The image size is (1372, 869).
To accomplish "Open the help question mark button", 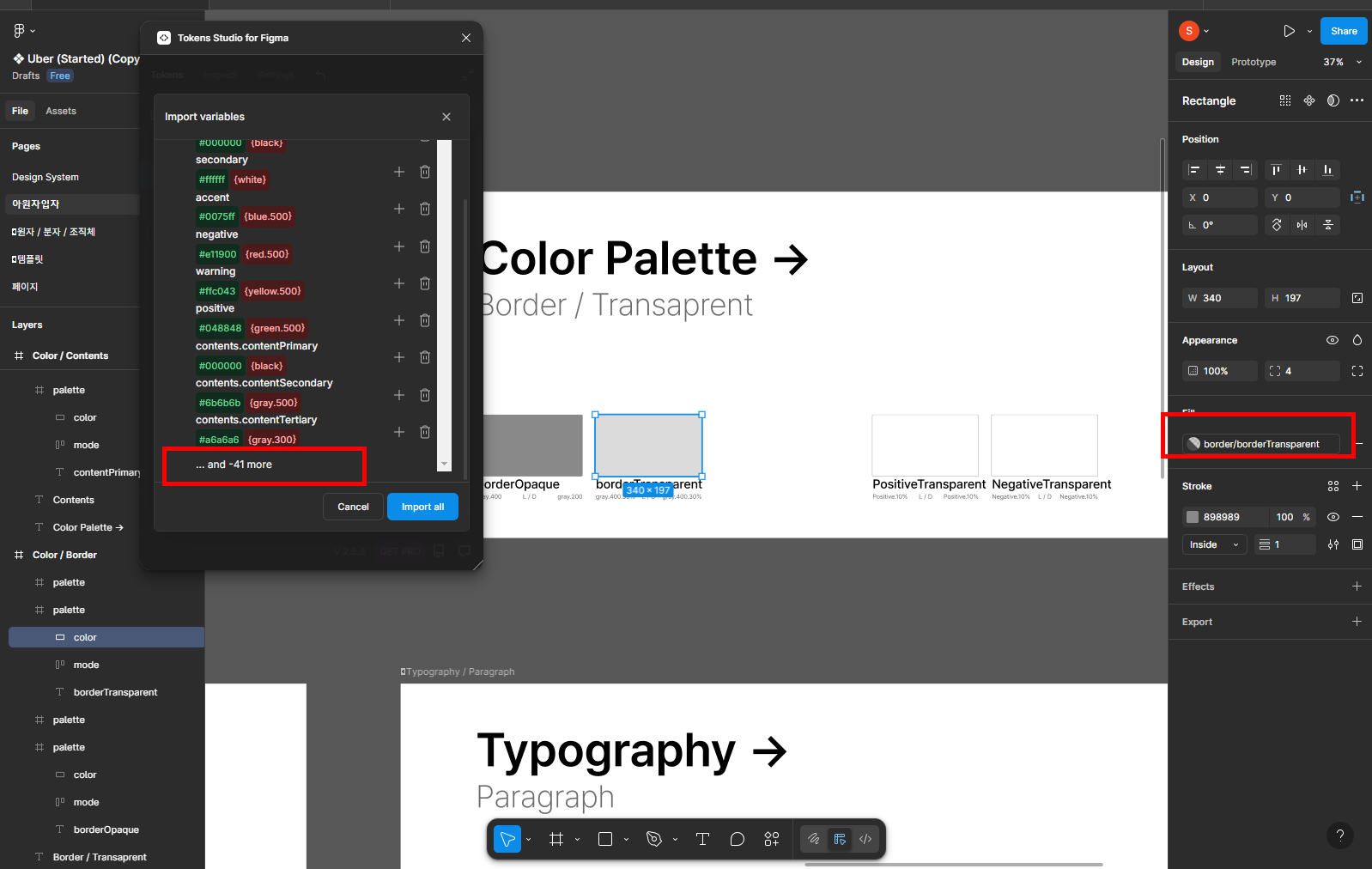I will pos(1340,836).
